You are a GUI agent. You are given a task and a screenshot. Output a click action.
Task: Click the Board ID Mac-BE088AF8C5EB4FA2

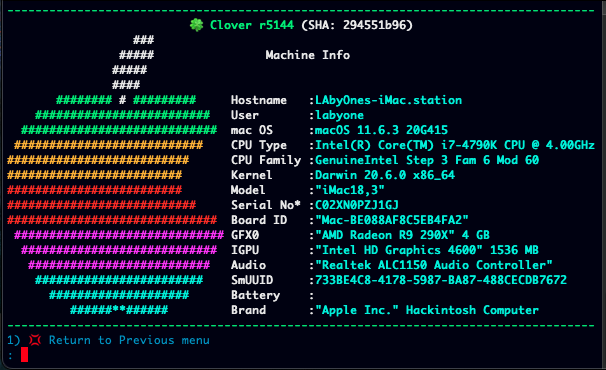coord(392,220)
